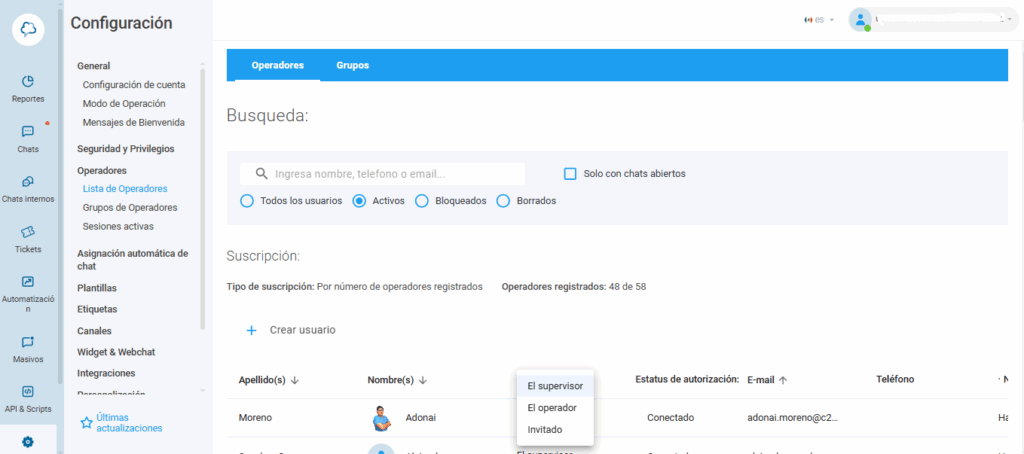Image resolution: width=1024 pixels, height=454 pixels.
Task: Open the Chats icon
Action: (27, 131)
